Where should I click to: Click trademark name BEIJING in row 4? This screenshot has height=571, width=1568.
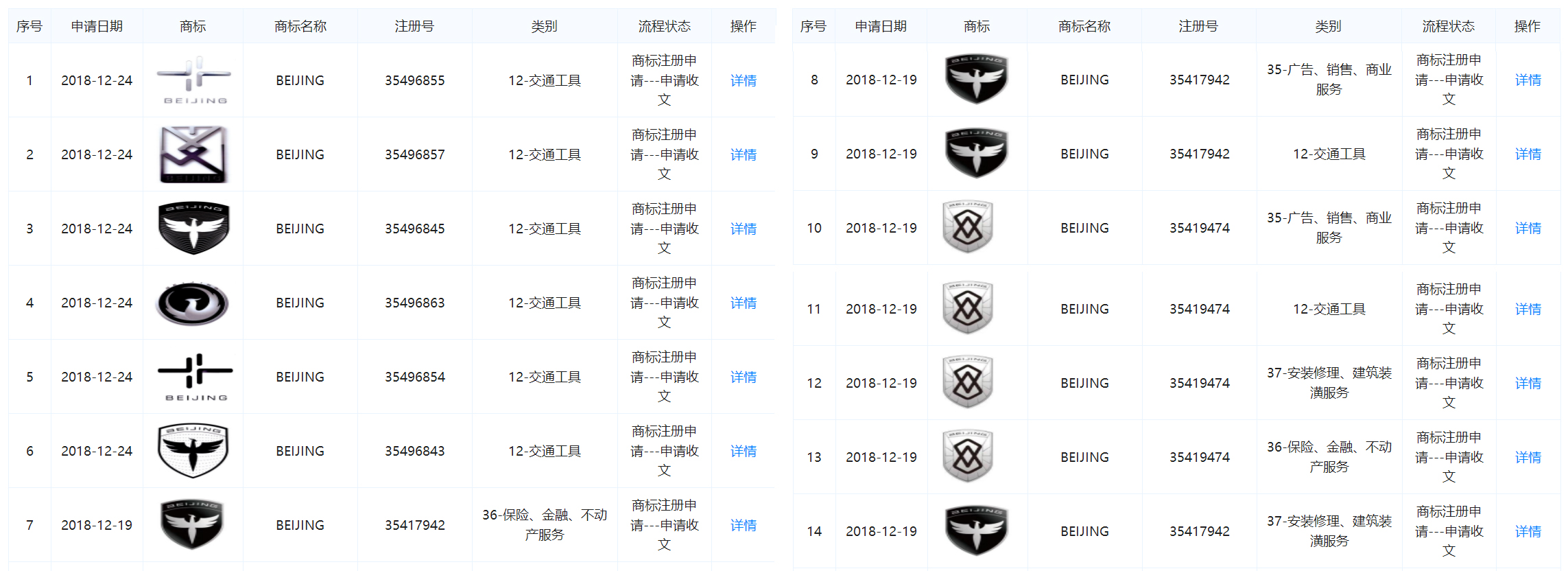pos(300,303)
